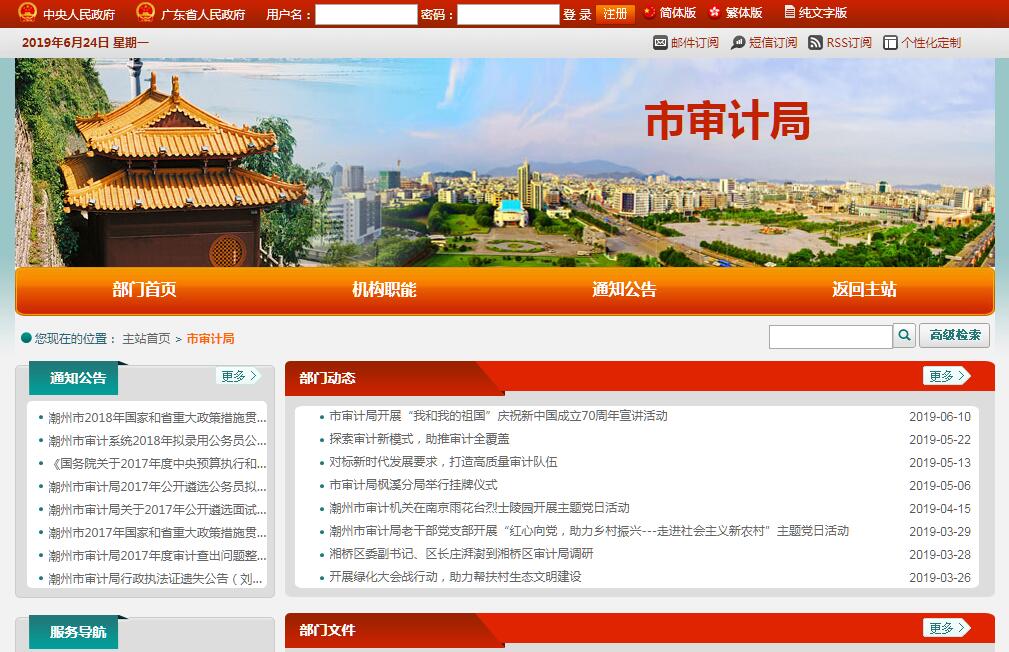1009x652 pixels.
Task: Expand 更多 in 通知公告 panel
Action: point(239,376)
